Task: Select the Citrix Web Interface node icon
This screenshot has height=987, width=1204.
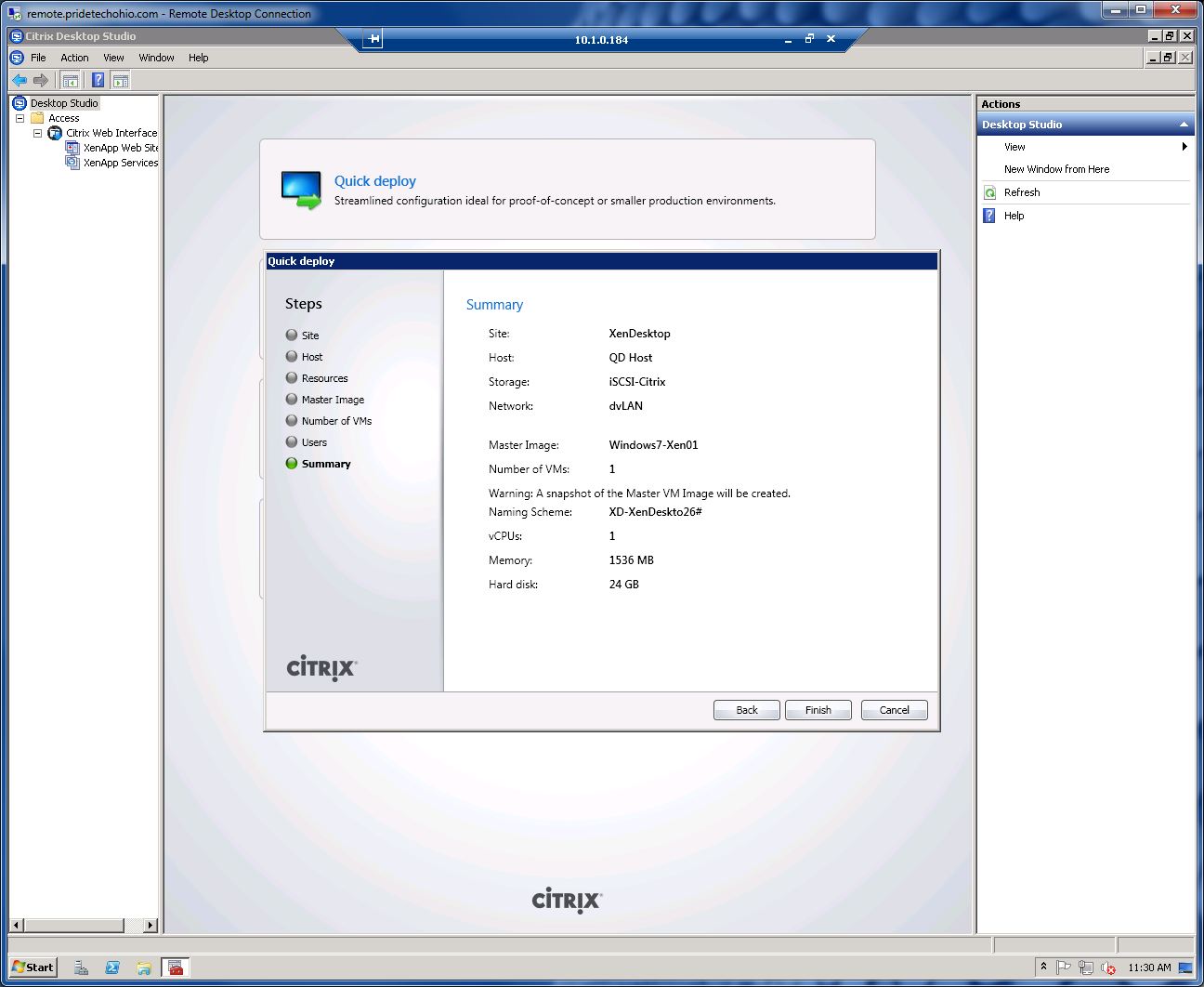Action: point(55,133)
